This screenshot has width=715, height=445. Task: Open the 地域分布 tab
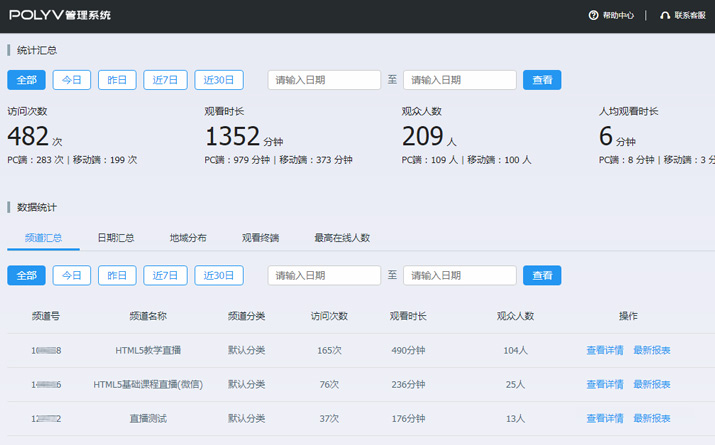tap(188, 238)
